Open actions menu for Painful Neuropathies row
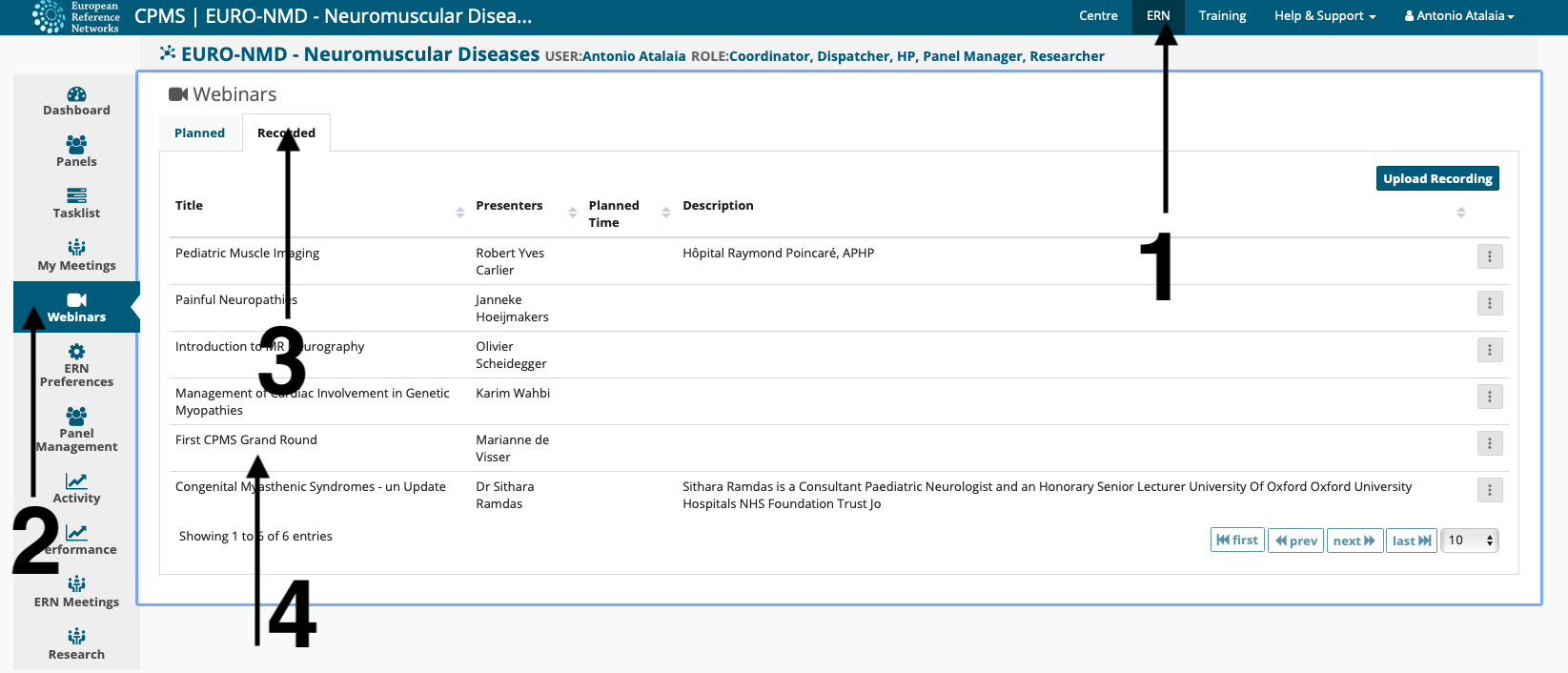 tap(1489, 303)
